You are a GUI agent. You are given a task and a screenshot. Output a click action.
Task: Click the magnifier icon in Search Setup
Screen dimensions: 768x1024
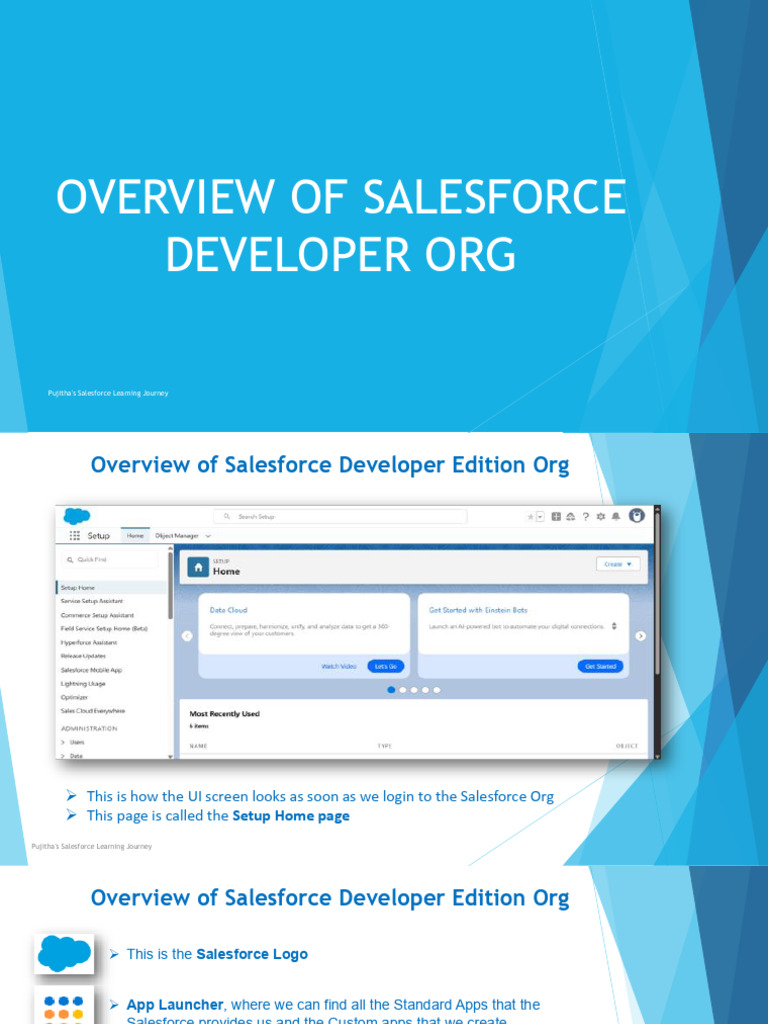click(227, 517)
